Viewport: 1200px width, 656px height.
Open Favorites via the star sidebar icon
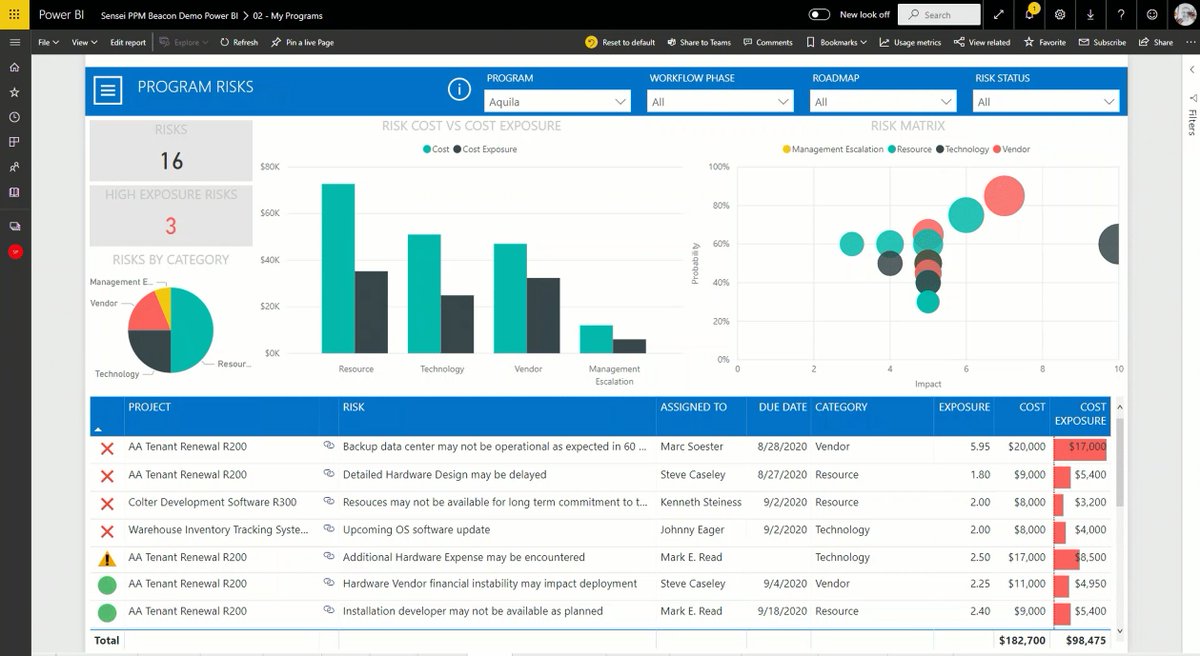click(x=14, y=92)
